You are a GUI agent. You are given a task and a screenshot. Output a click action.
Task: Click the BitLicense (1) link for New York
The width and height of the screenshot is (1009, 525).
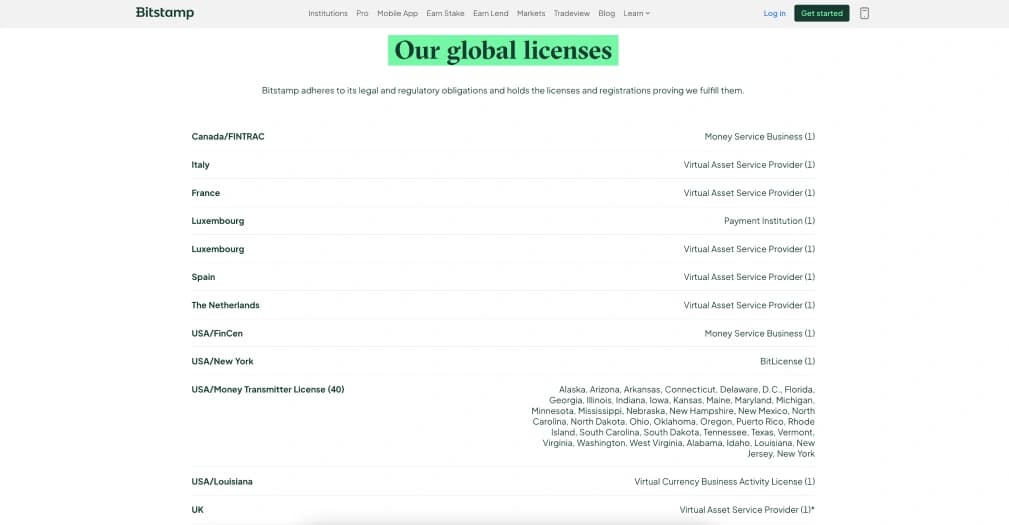coord(787,361)
